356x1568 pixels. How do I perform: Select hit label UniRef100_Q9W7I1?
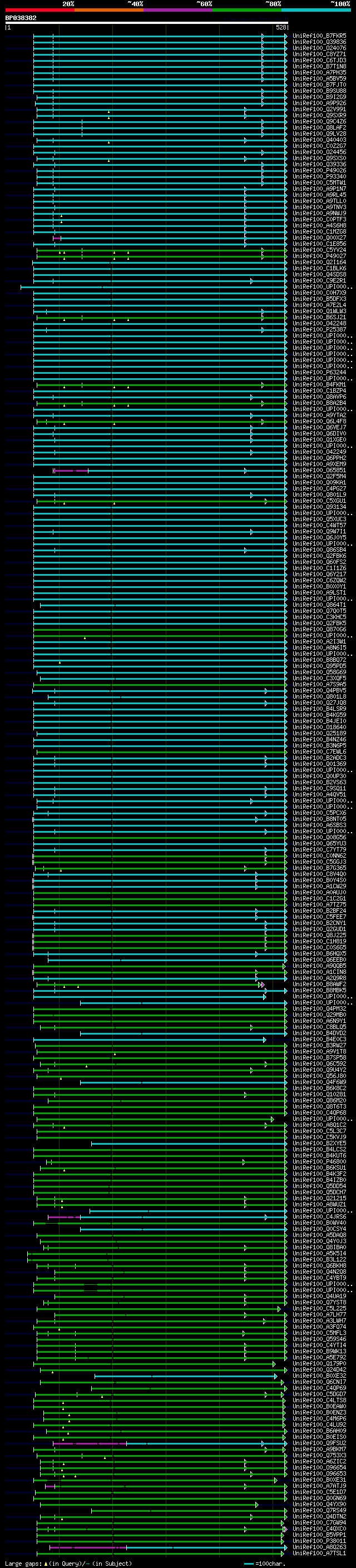[319, 531]
